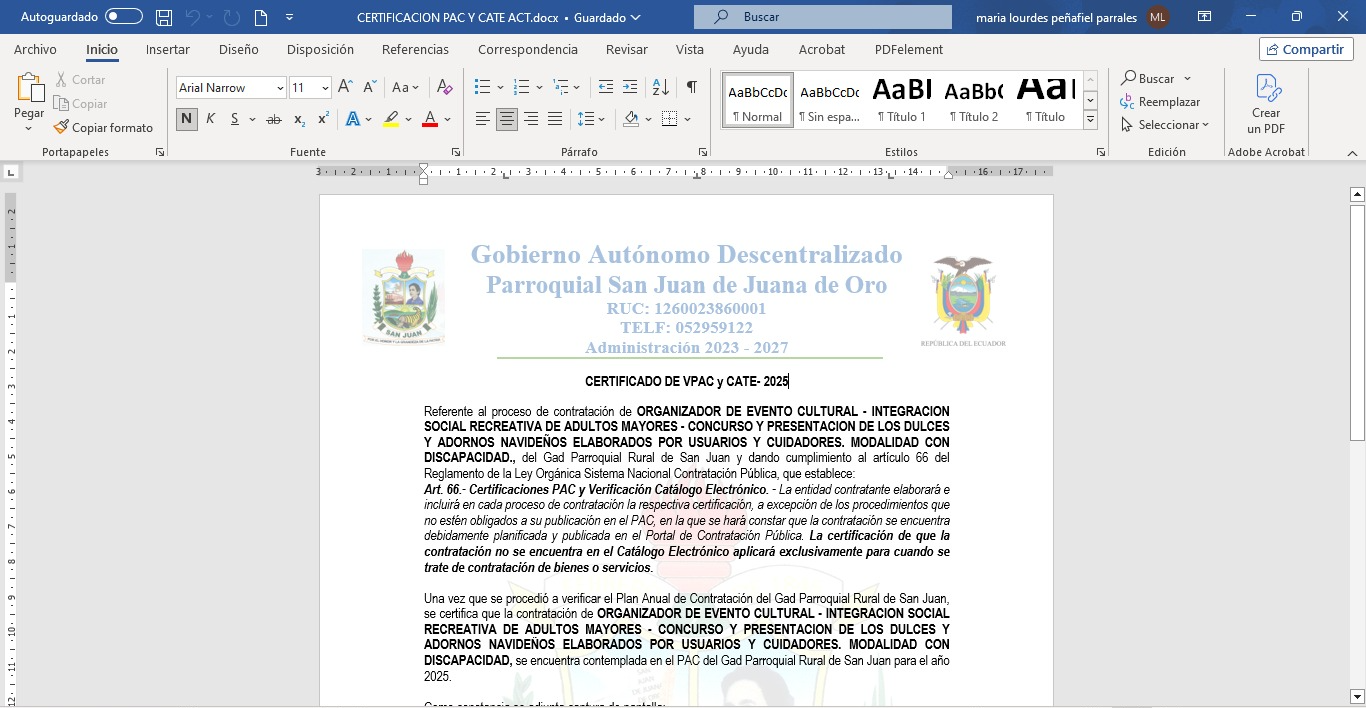
Task: Expand the font size dropdown
Action: [x=325, y=88]
